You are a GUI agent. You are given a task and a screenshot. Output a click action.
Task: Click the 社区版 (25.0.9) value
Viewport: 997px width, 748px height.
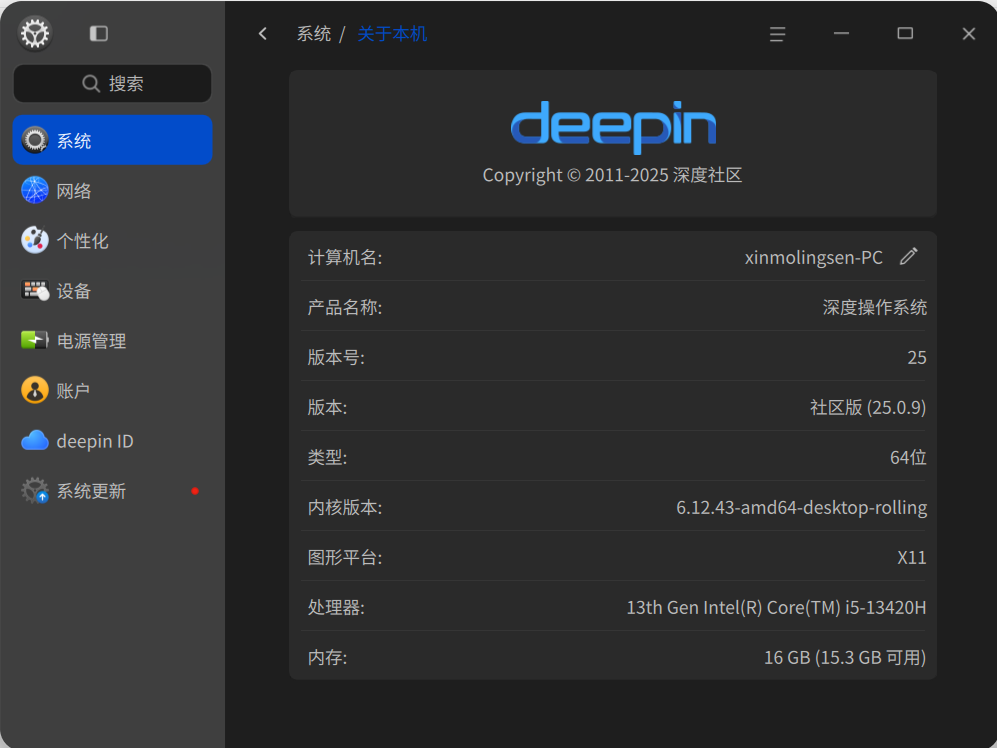point(868,407)
